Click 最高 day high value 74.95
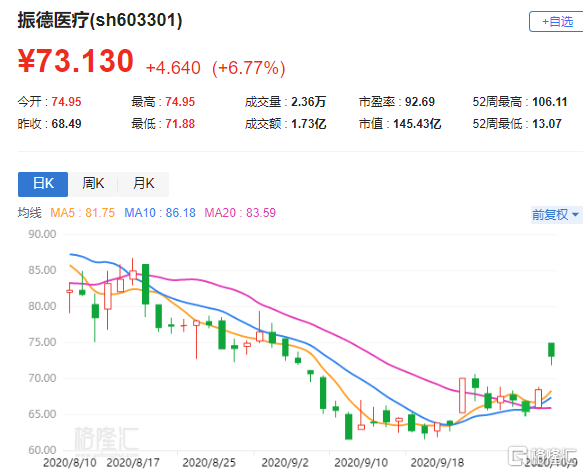 pyautogui.click(x=180, y=102)
